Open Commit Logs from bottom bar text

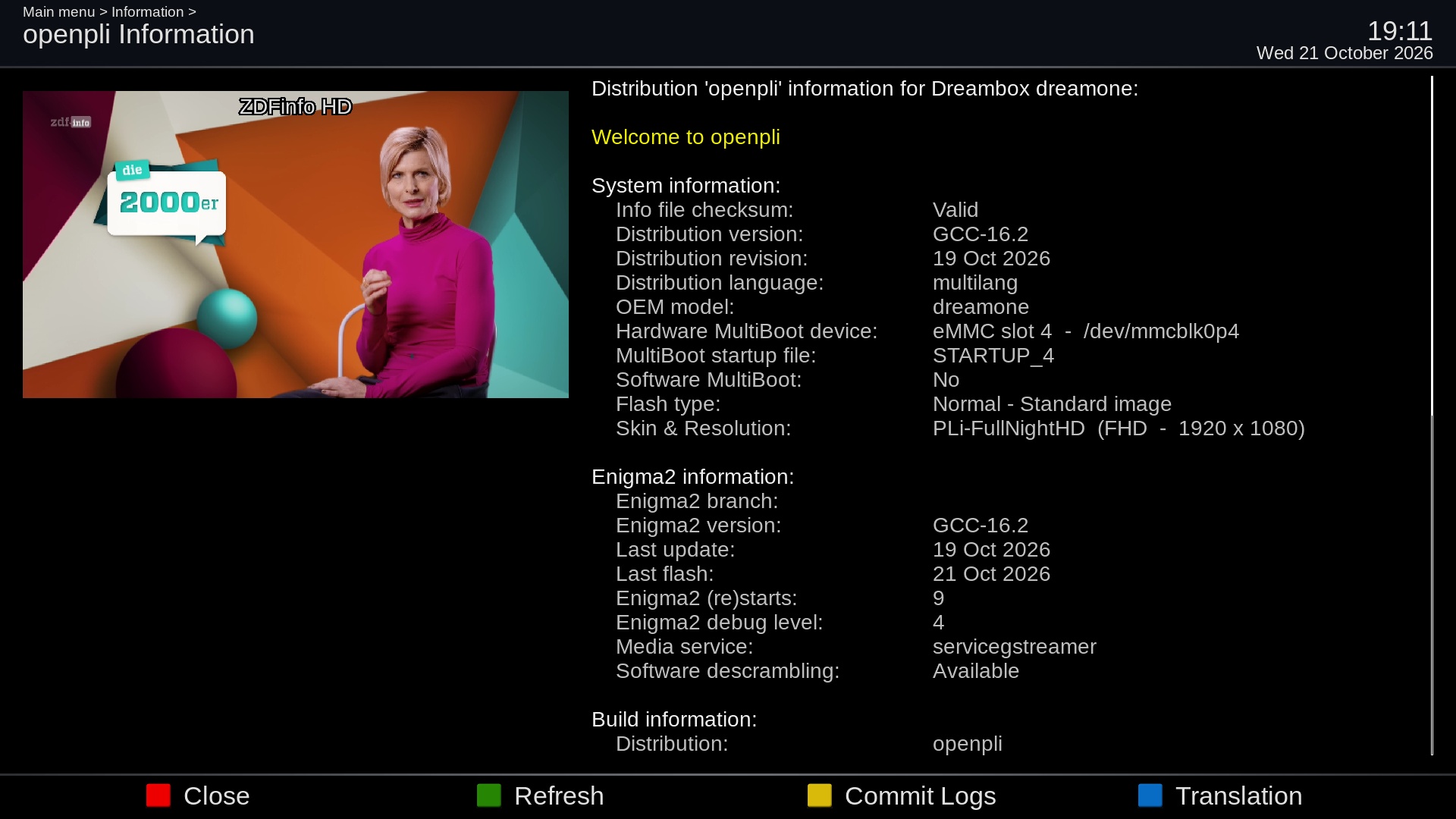pos(920,796)
